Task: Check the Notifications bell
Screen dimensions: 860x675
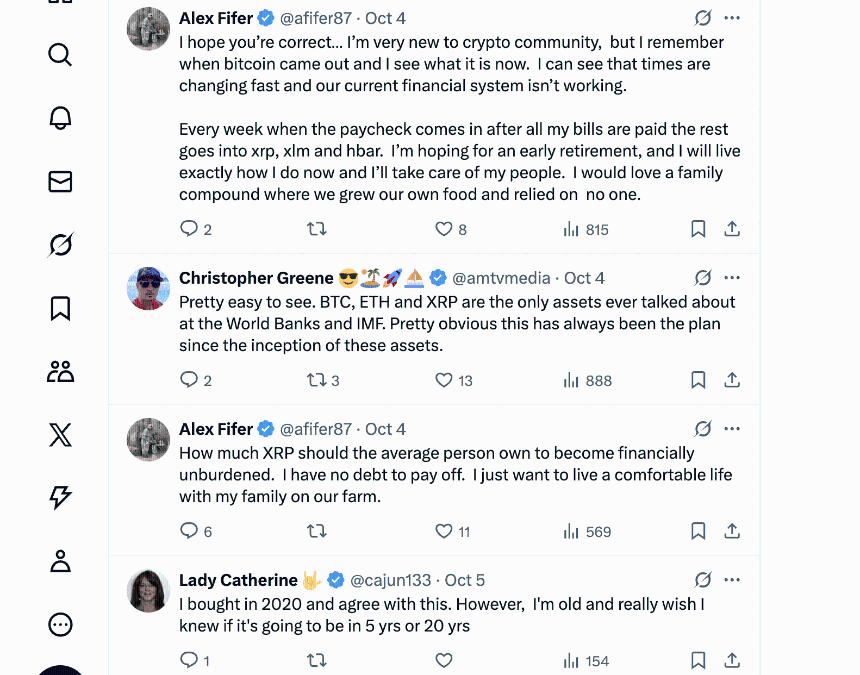Action: 59,118
